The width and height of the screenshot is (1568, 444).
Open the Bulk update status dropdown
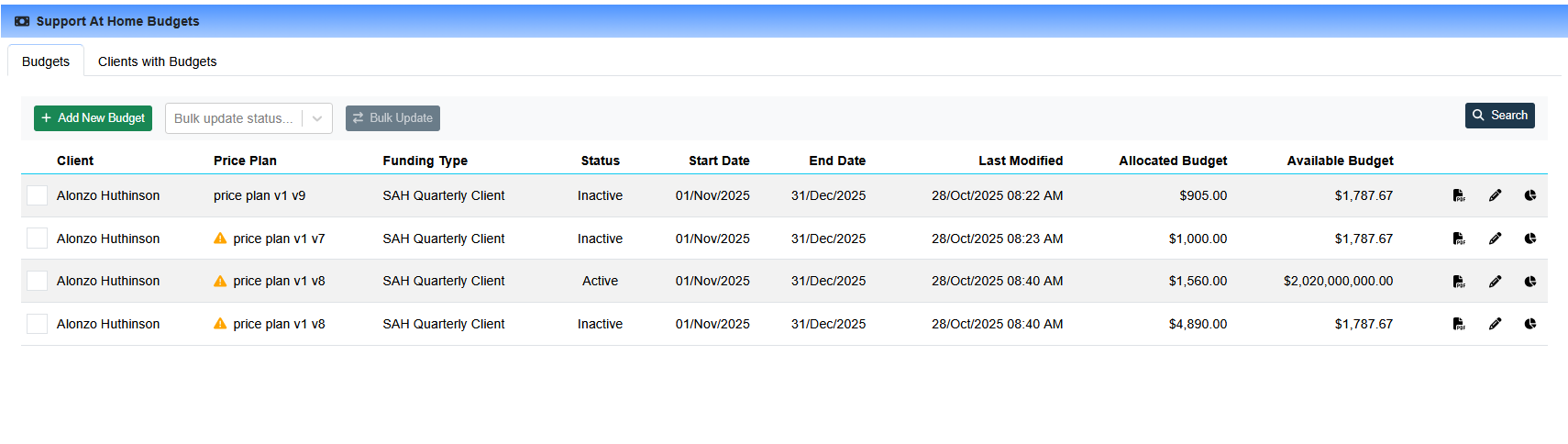tap(248, 118)
